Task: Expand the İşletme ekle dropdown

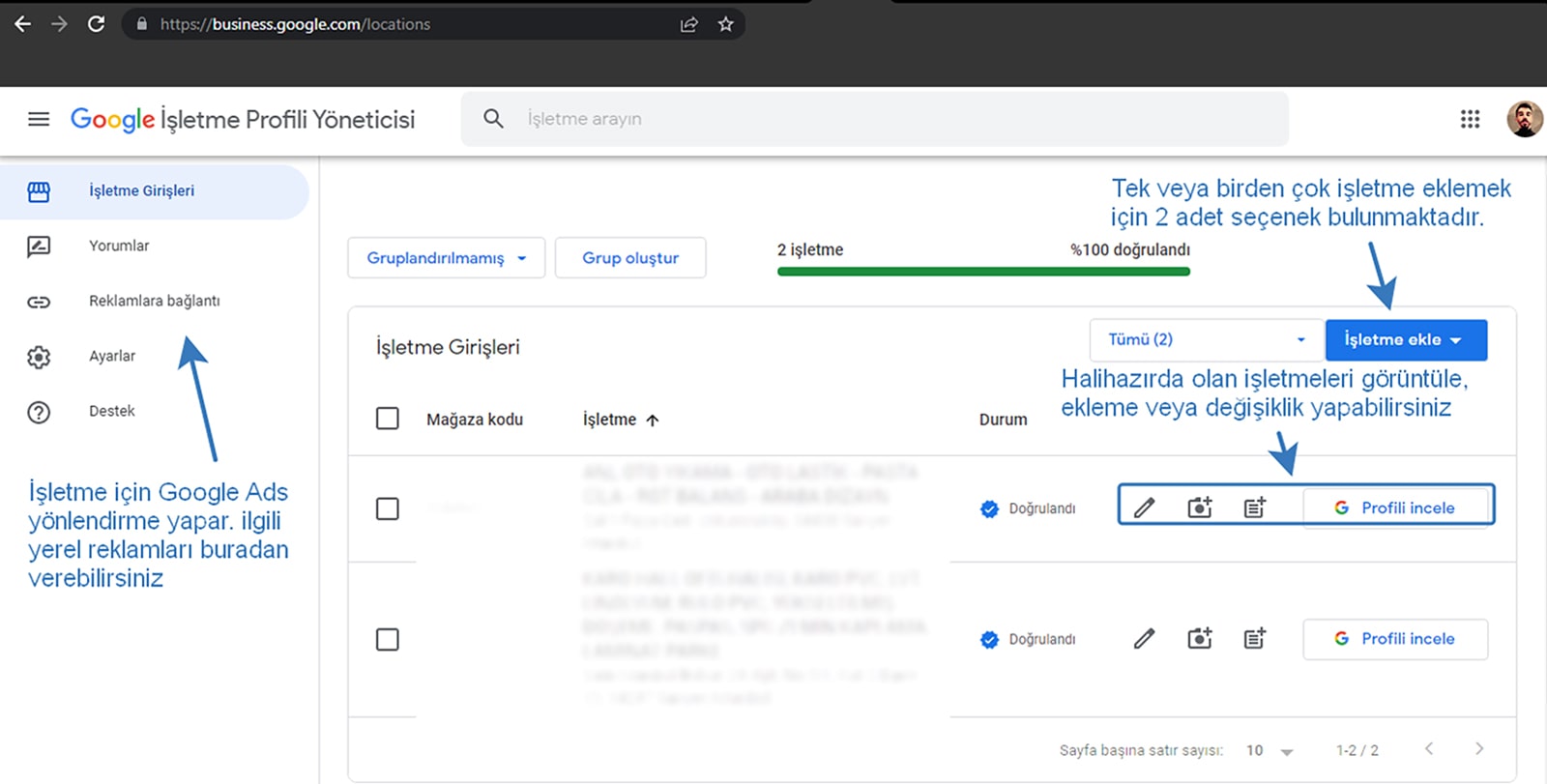Action: 1406,339
